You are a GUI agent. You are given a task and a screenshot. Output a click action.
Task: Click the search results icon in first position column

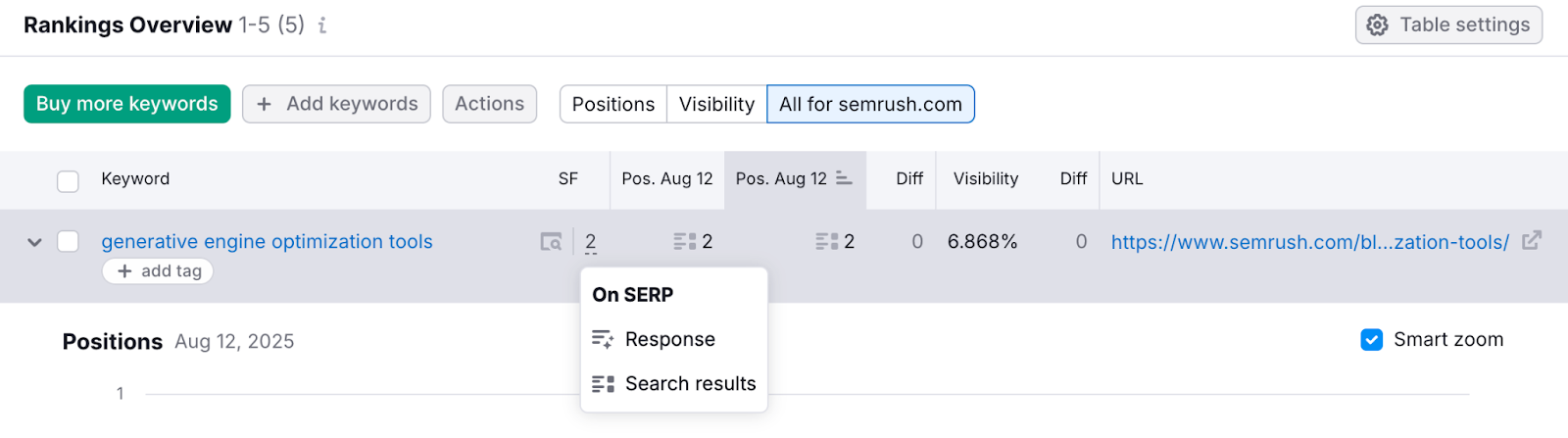pos(684,242)
